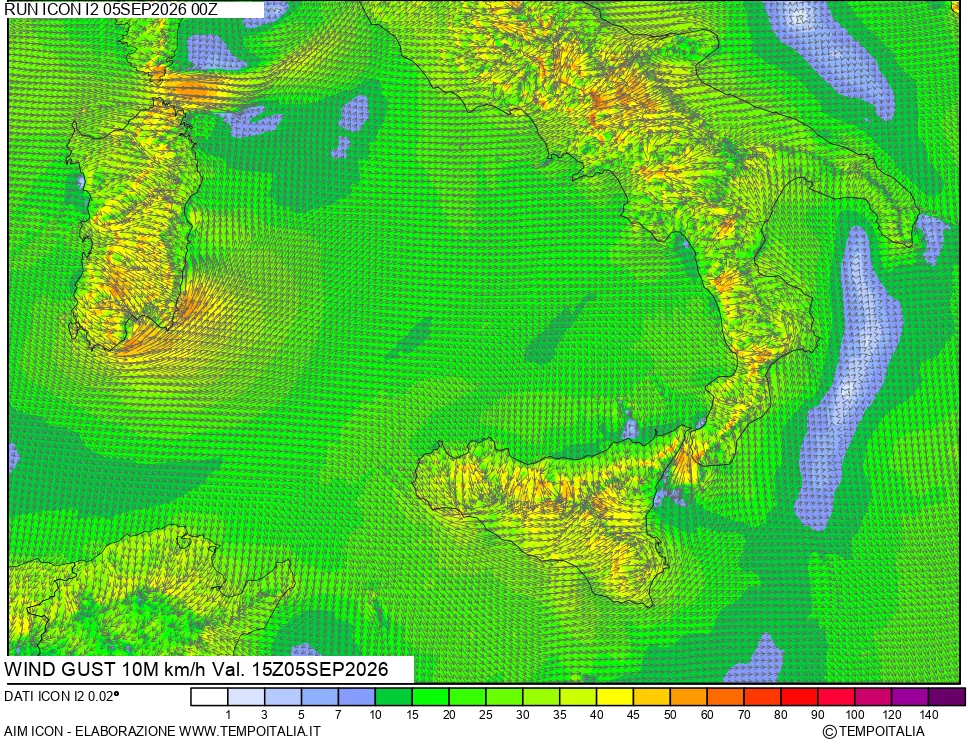Click the legend value label '70'

pos(744,715)
